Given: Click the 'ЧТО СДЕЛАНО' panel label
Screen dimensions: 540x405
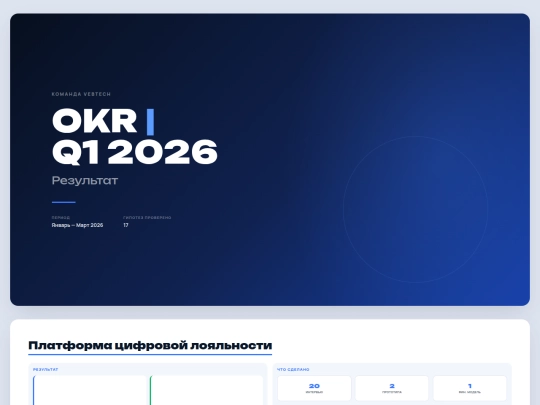Looking at the screenshot, I should pos(293,370).
